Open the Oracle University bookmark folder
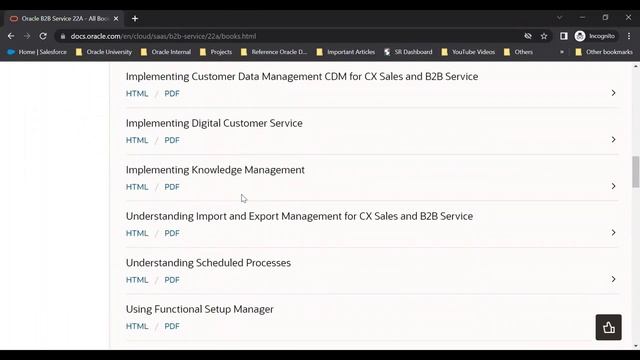The image size is (640, 360). 104,52
